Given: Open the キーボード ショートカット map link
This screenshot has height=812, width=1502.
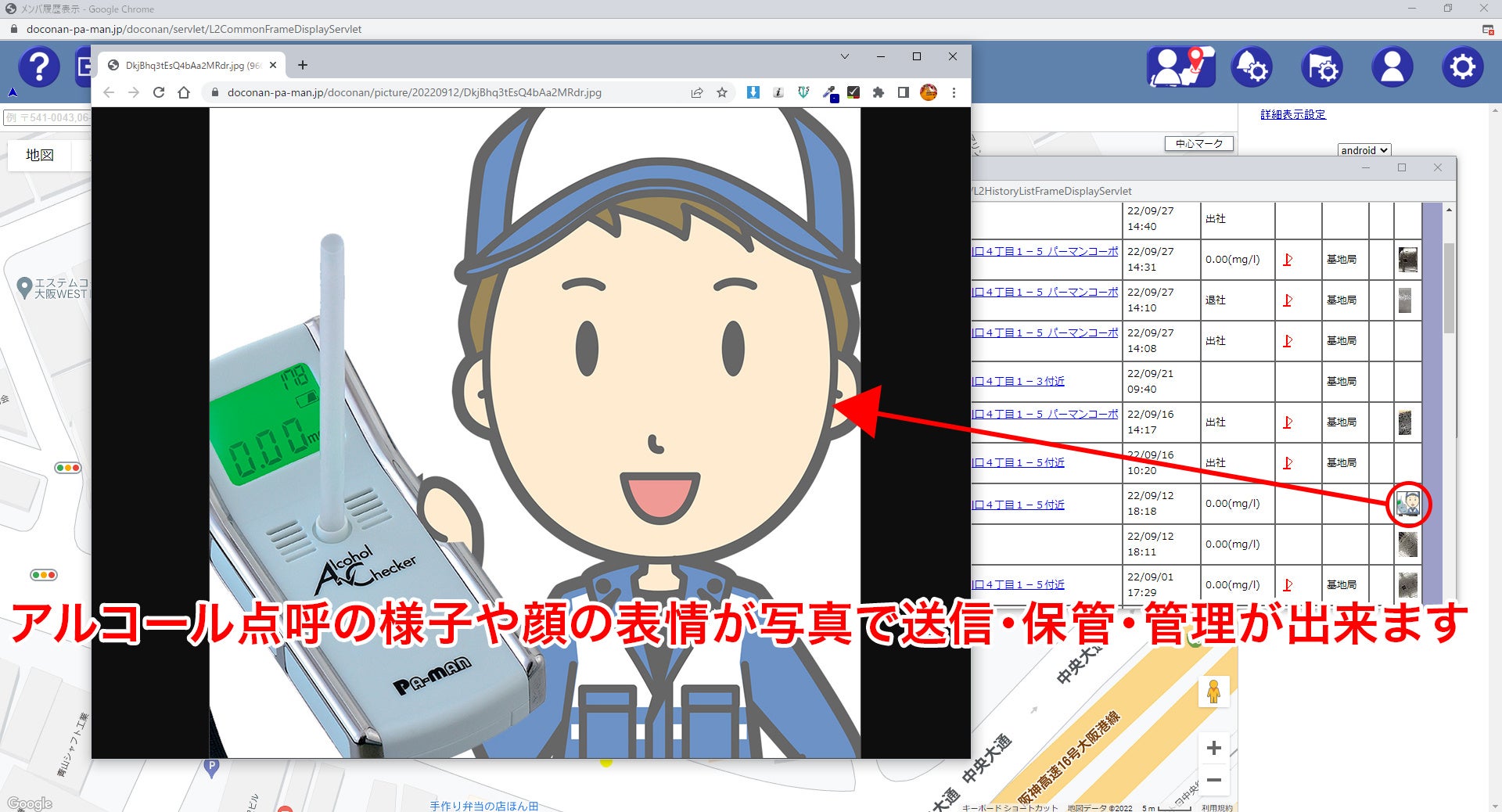Looking at the screenshot, I should point(1009,808).
